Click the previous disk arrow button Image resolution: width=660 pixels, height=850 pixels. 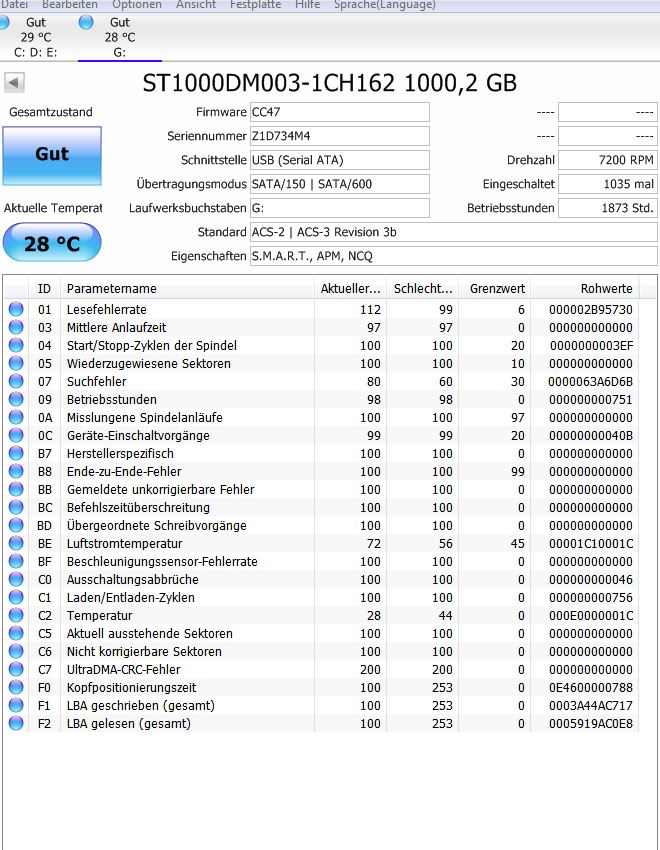14,83
